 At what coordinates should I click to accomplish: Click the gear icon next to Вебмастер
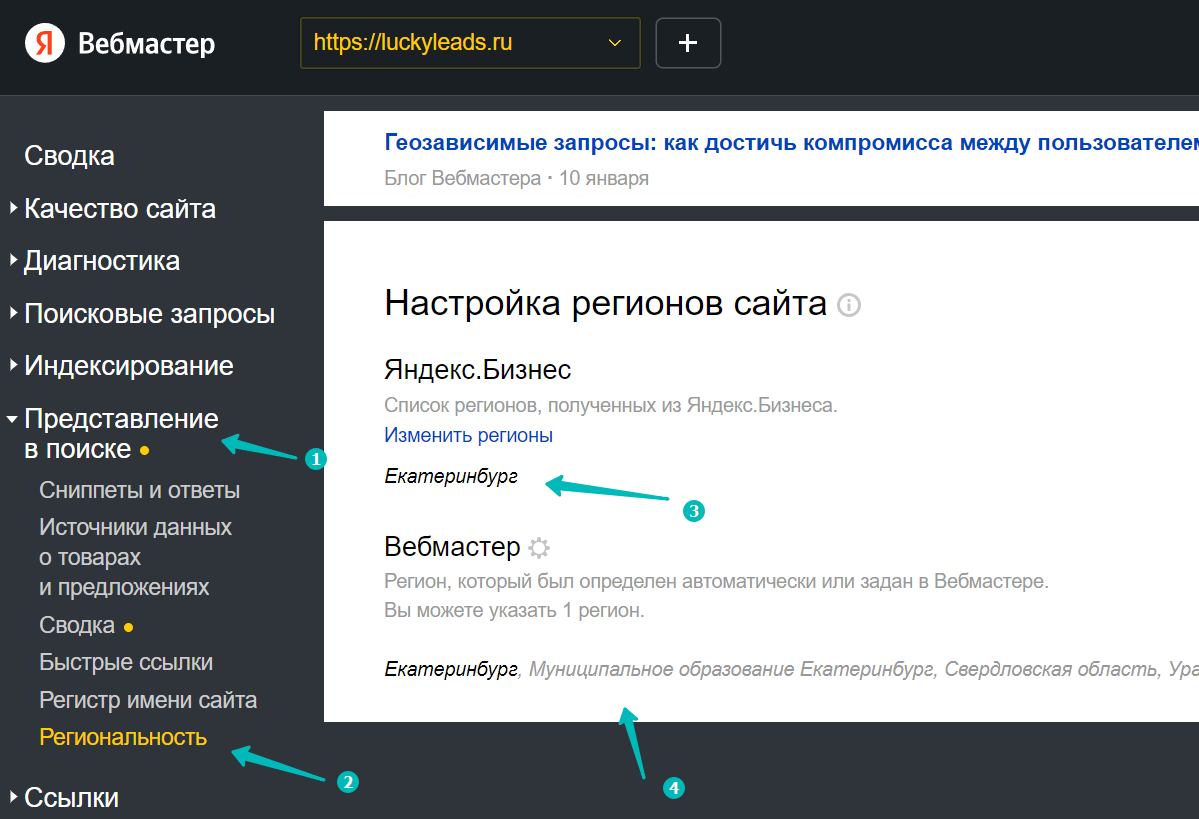click(539, 548)
